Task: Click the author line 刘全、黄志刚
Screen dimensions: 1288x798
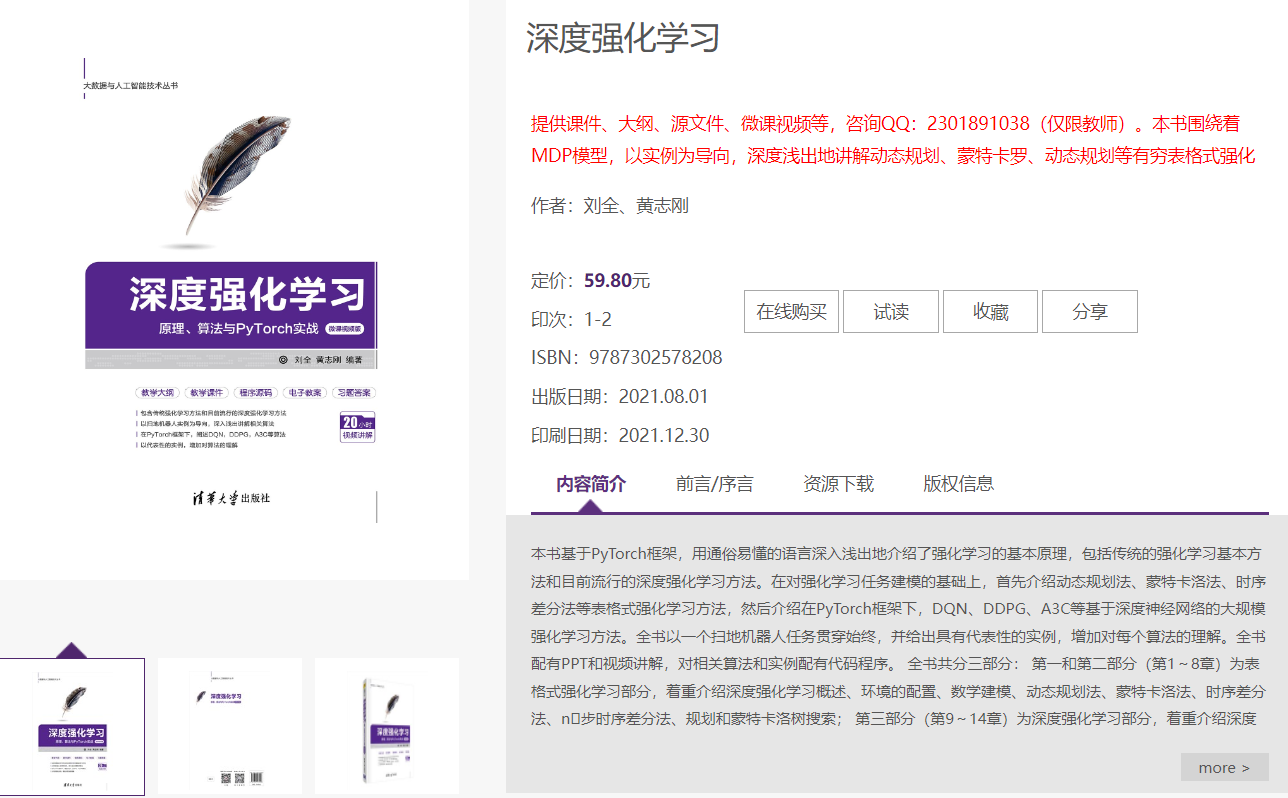Action: [609, 206]
